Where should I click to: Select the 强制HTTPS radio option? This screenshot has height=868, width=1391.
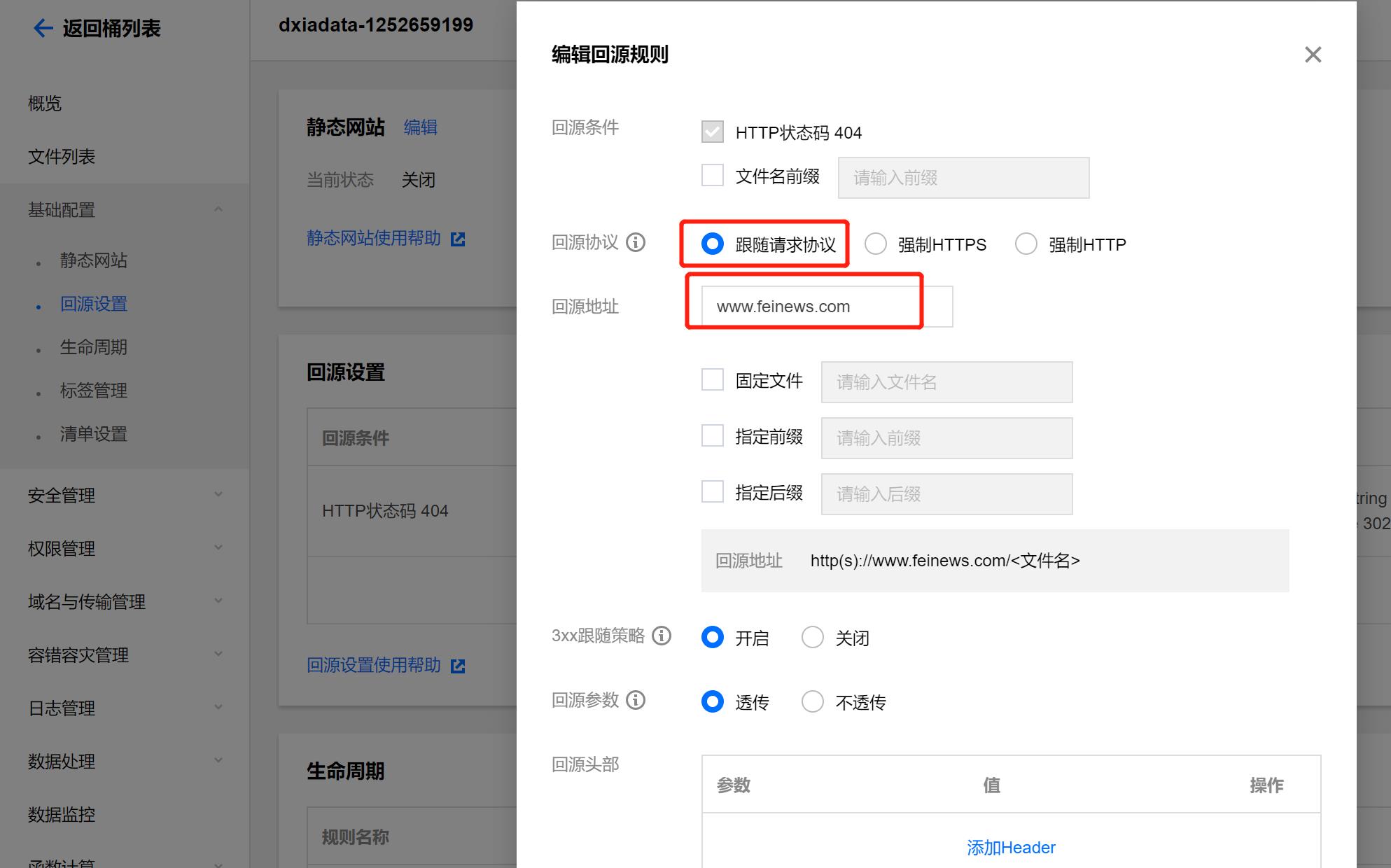[x=876, y=244]
